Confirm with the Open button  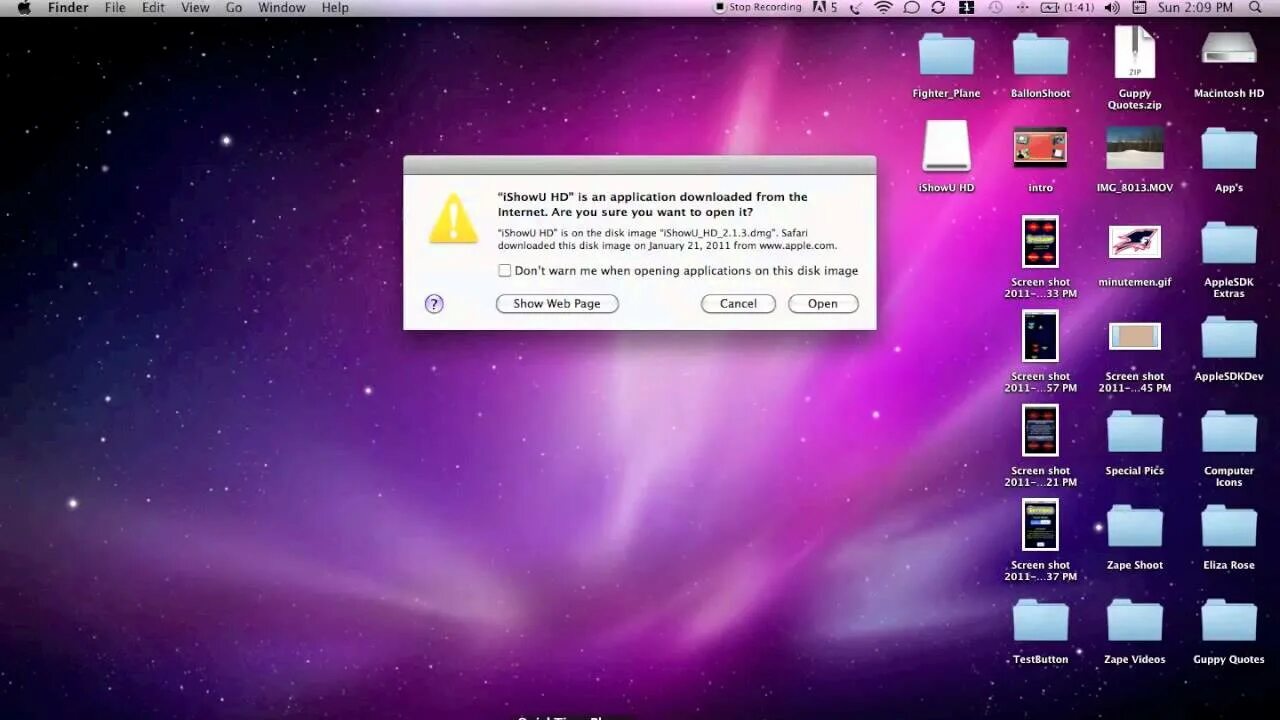coord(823,304)
